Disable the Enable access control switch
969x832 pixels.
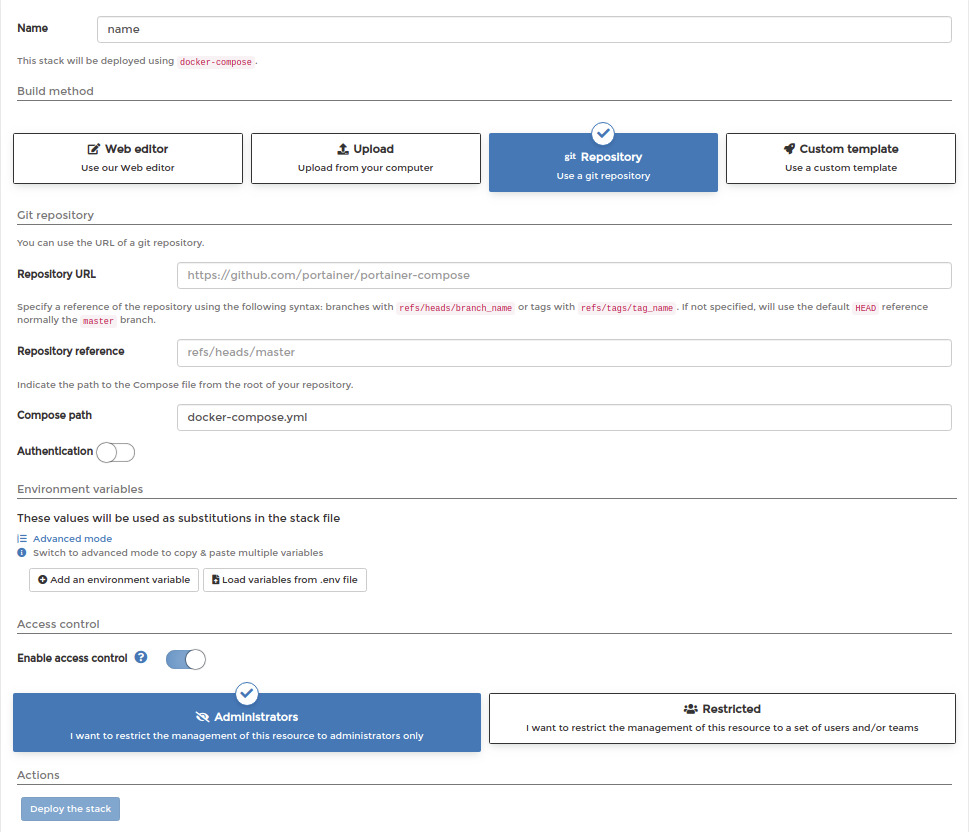185,660
